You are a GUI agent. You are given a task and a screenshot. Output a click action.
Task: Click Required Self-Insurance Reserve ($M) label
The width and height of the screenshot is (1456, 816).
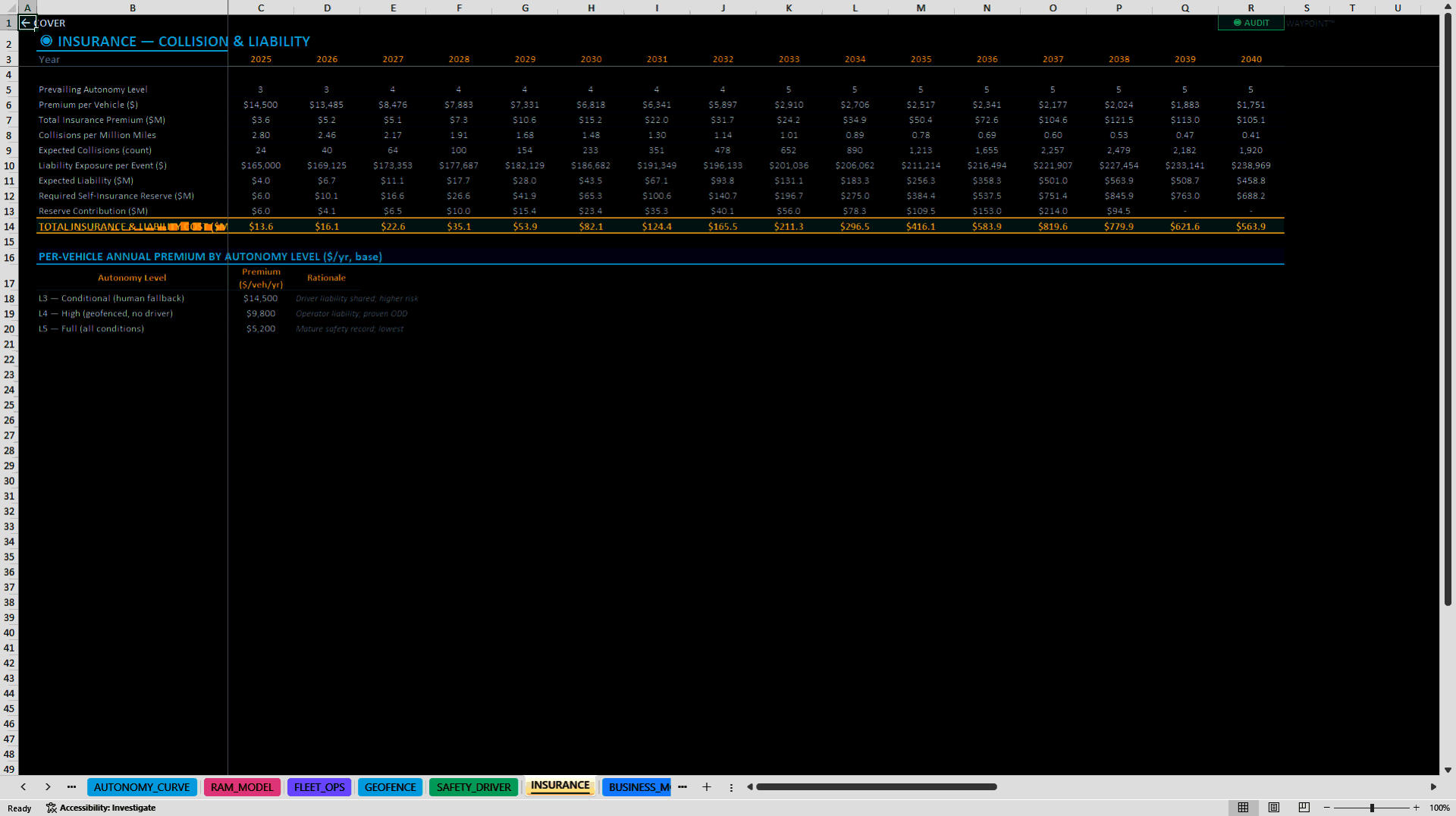116,196
